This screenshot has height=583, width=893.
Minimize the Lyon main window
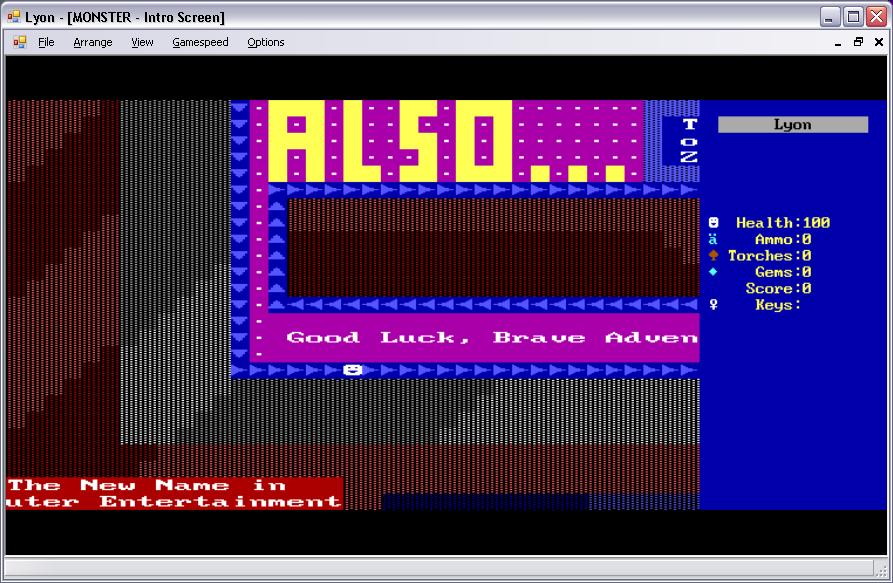[830, 17]
